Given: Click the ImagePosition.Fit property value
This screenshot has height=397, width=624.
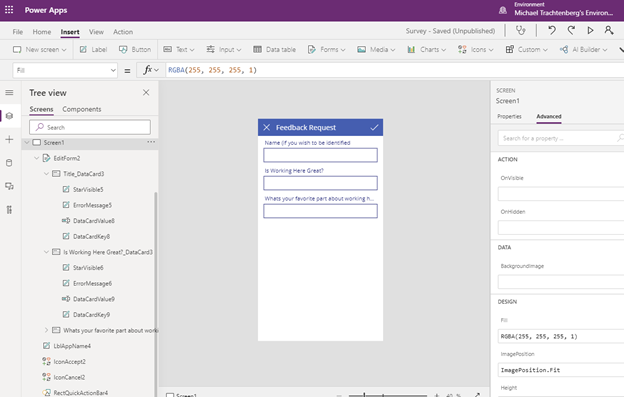Looking at the screenshot, I should pyautogui.click(x=561, y=370).
